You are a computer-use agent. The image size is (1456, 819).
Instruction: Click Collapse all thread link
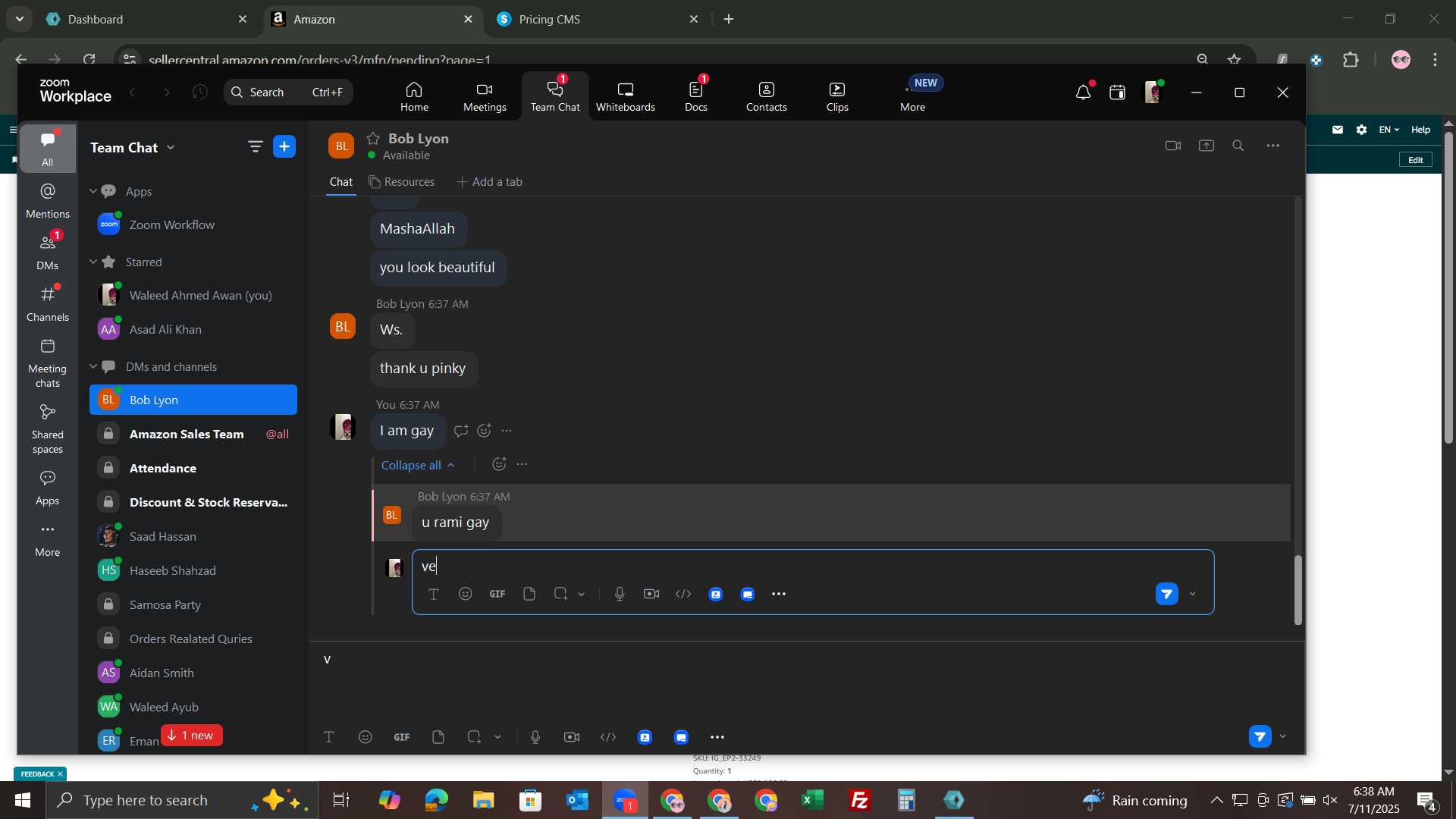(x=418, y=465)
